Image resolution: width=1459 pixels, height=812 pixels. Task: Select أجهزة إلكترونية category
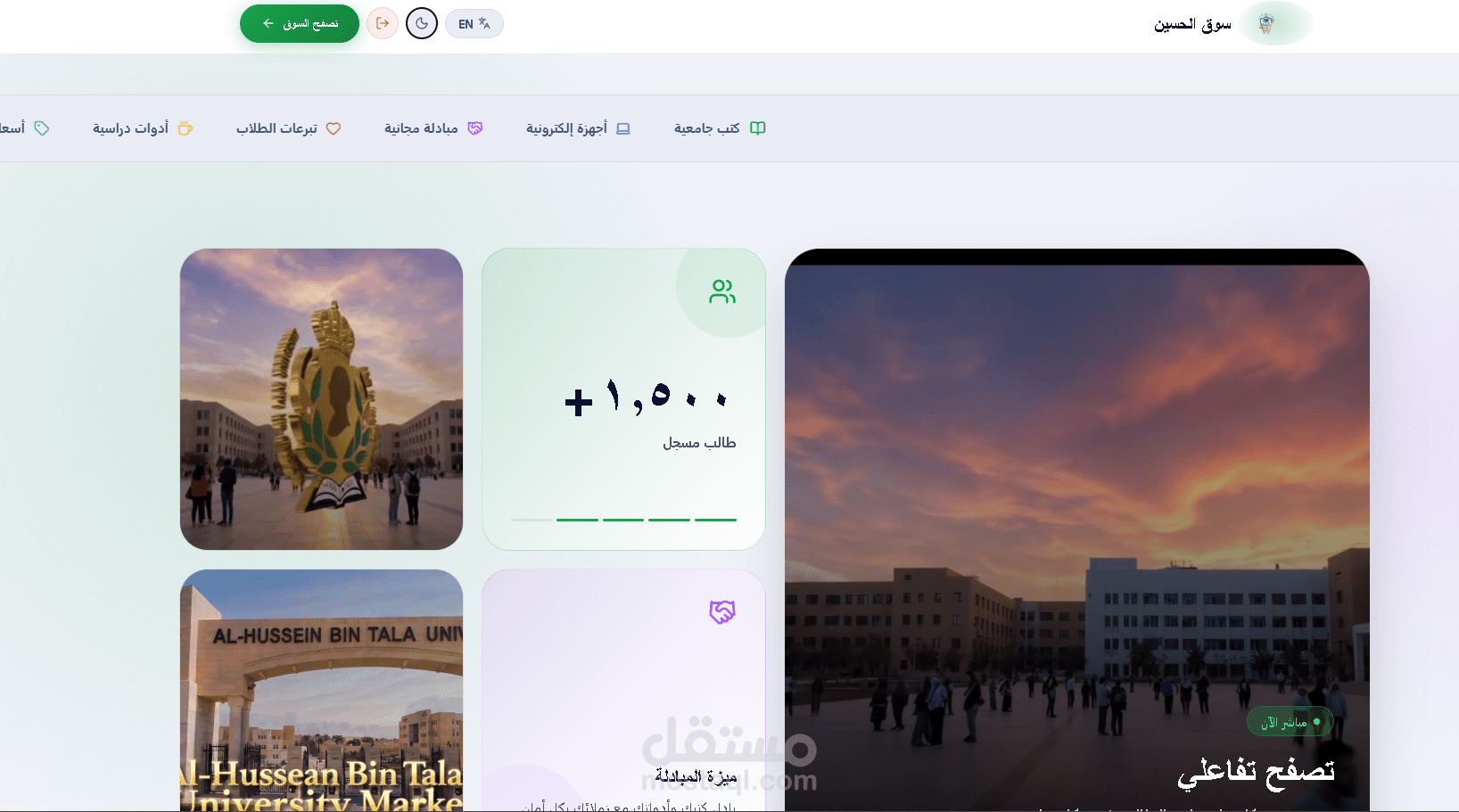coord(578,128)
